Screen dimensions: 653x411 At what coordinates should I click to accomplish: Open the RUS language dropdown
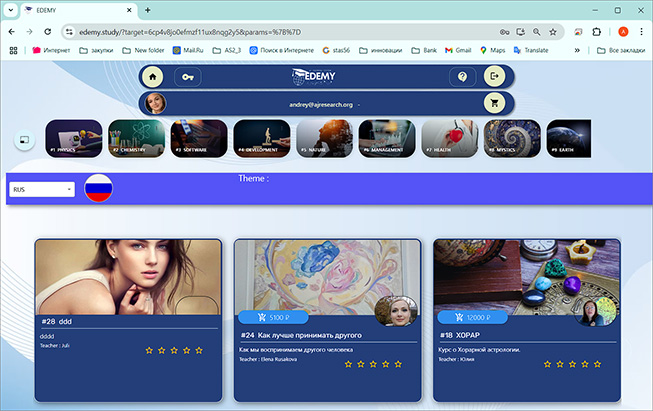tap(42, 189)
